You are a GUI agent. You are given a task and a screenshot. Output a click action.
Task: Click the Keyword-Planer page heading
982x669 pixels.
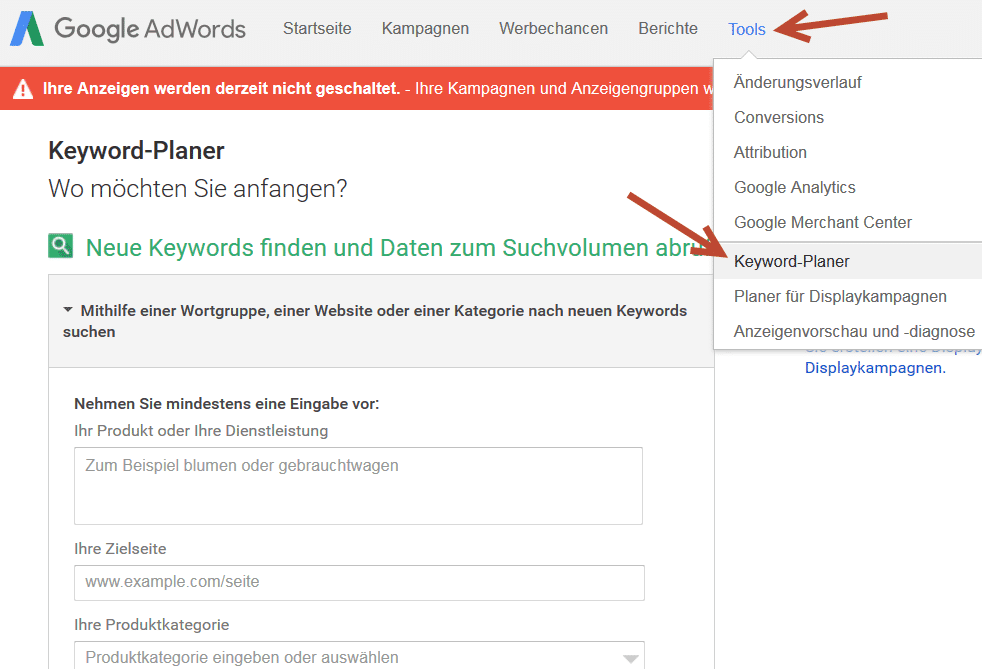tap(137, 151)
